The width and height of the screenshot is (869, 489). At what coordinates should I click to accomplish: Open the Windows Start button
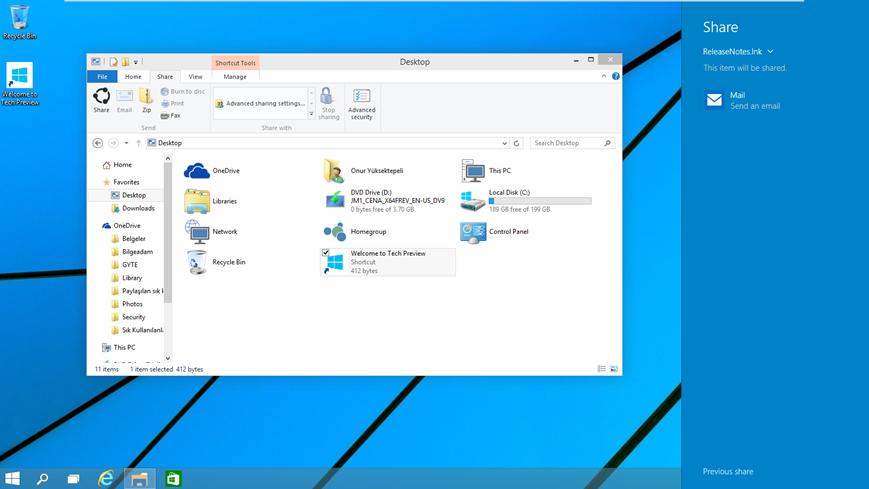click(12, 479)
